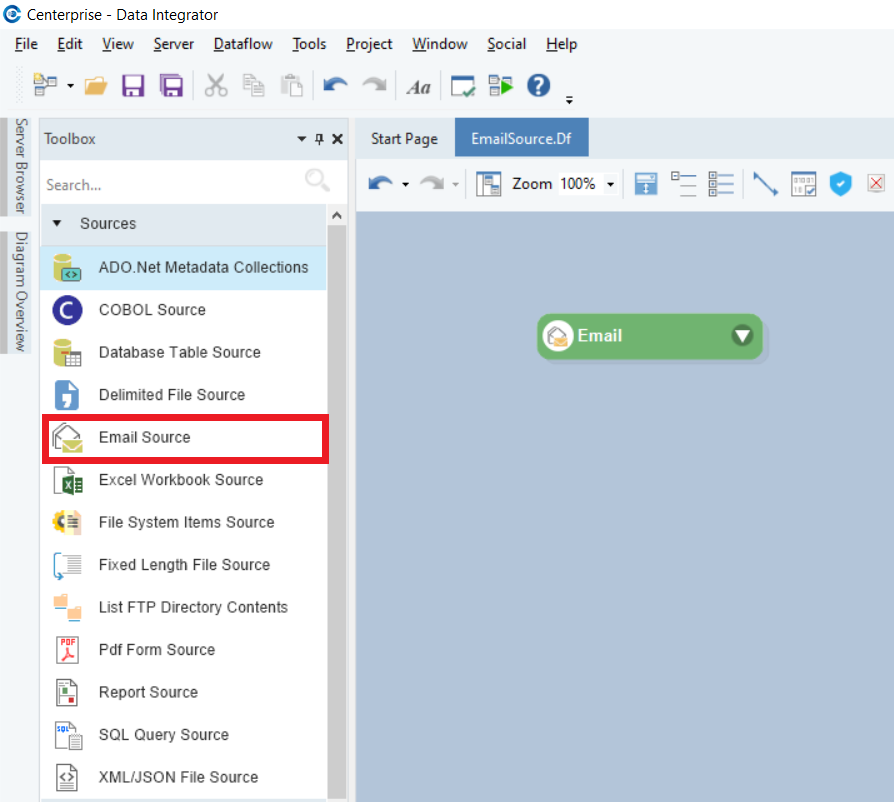Image resolution: width=894 pixels, height=802 pixels.
Task: Choose Pdf Form Source from the toolbox
Action: (156, 650)
